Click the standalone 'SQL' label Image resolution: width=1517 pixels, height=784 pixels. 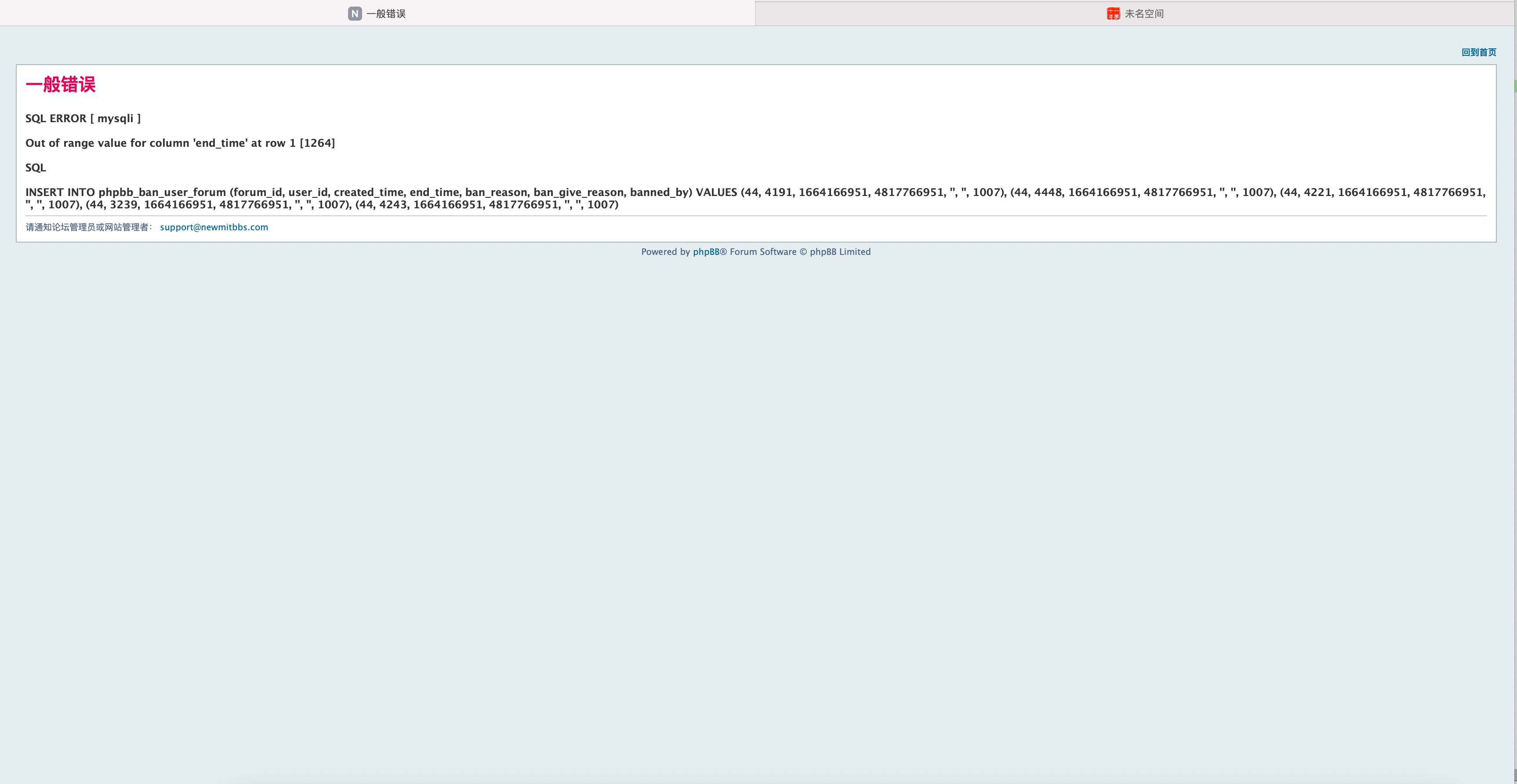[x=35, y=168]
